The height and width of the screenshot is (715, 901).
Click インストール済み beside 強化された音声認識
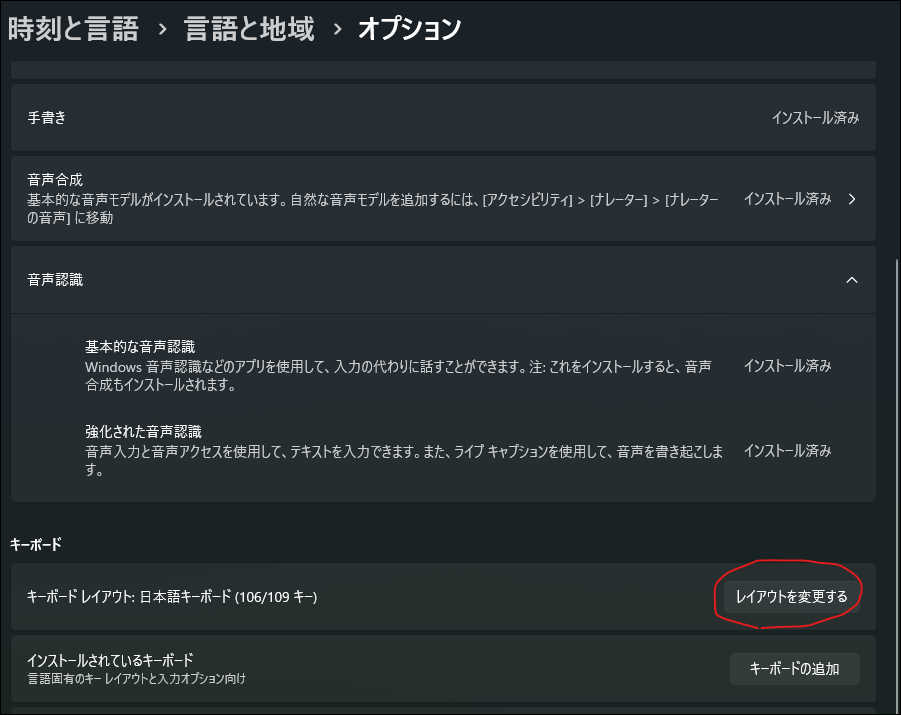[x=787, y=450]
